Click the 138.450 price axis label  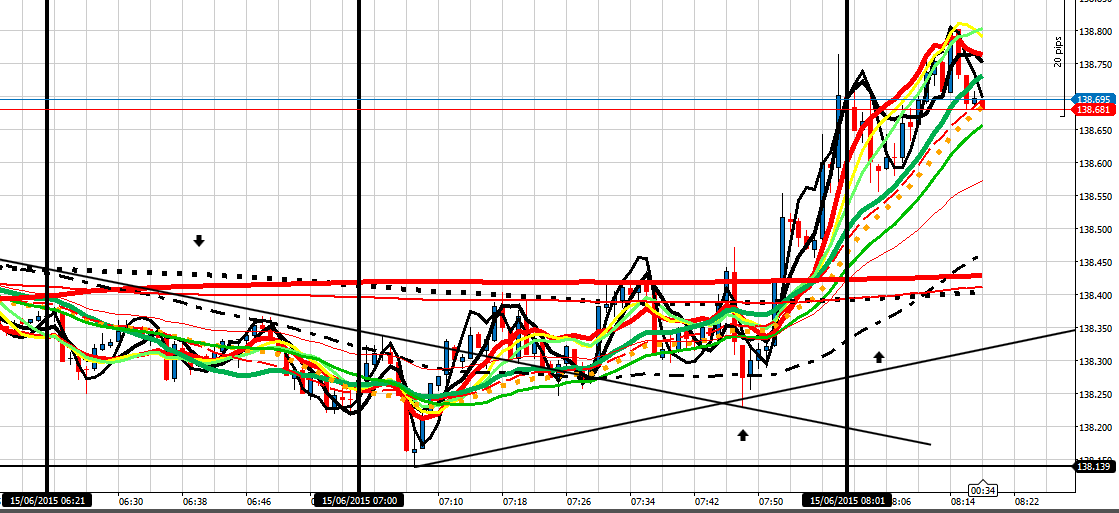pyautogui.click(x=1097, y=263)
